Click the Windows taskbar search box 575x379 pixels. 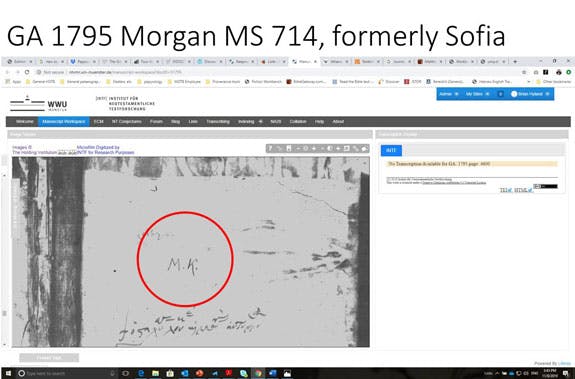click(x=66, y=373)
